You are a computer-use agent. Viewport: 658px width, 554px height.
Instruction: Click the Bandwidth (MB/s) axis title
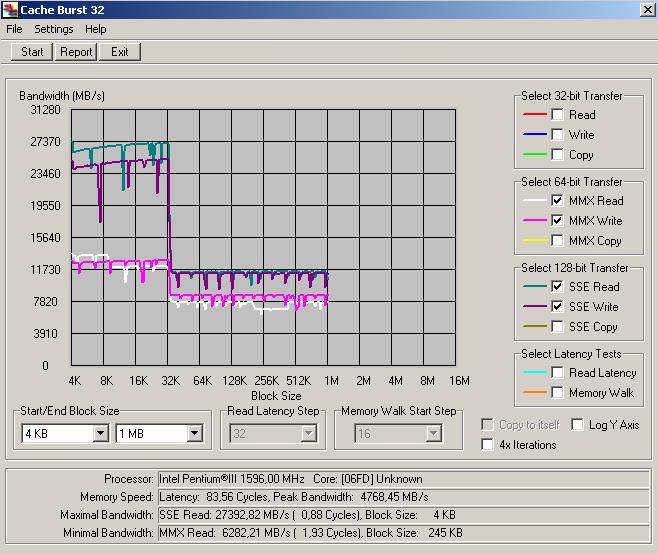(62, 96)
